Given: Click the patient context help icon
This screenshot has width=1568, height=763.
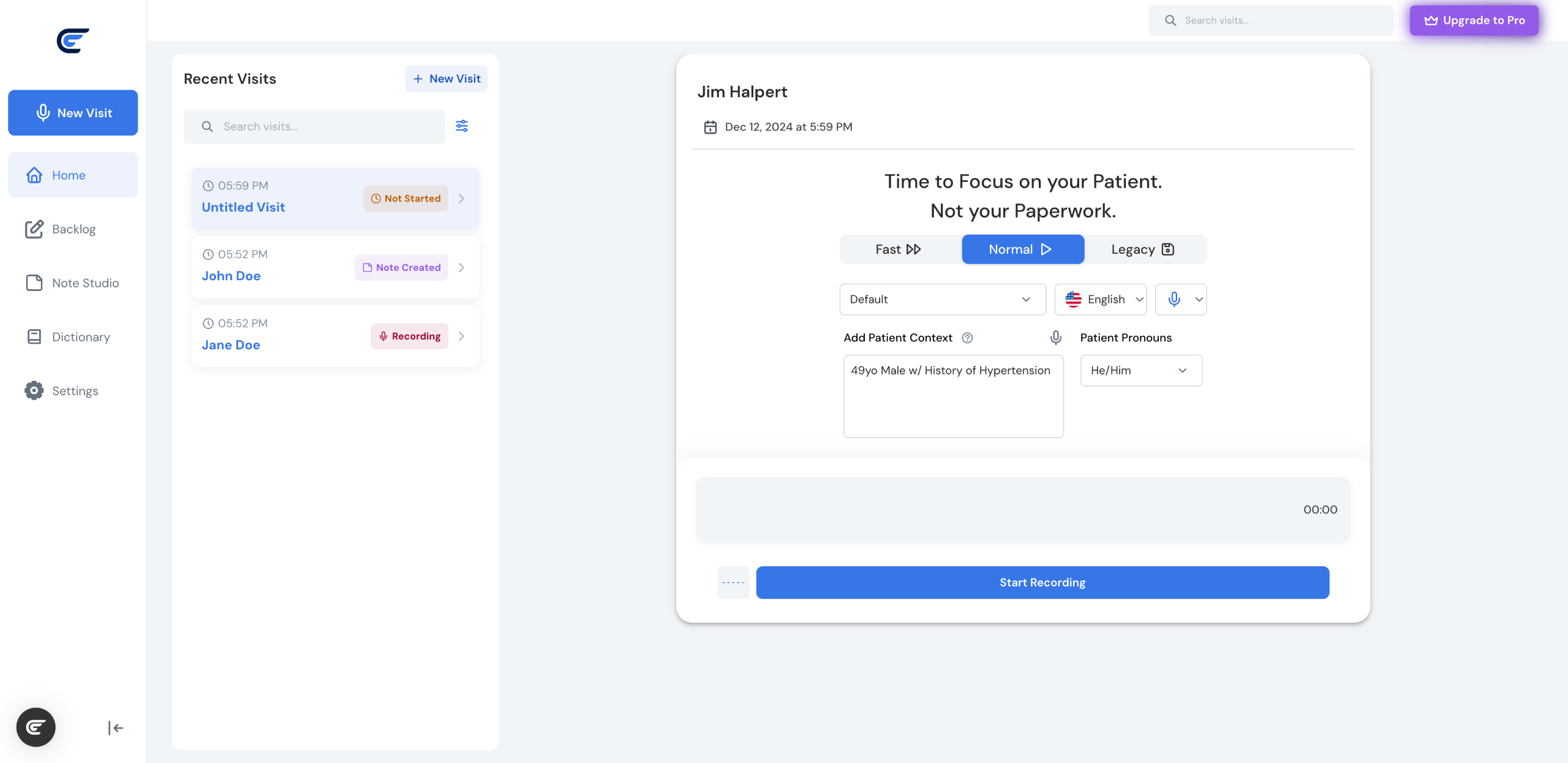Looking at the screenshot, I should click(967, 338).
